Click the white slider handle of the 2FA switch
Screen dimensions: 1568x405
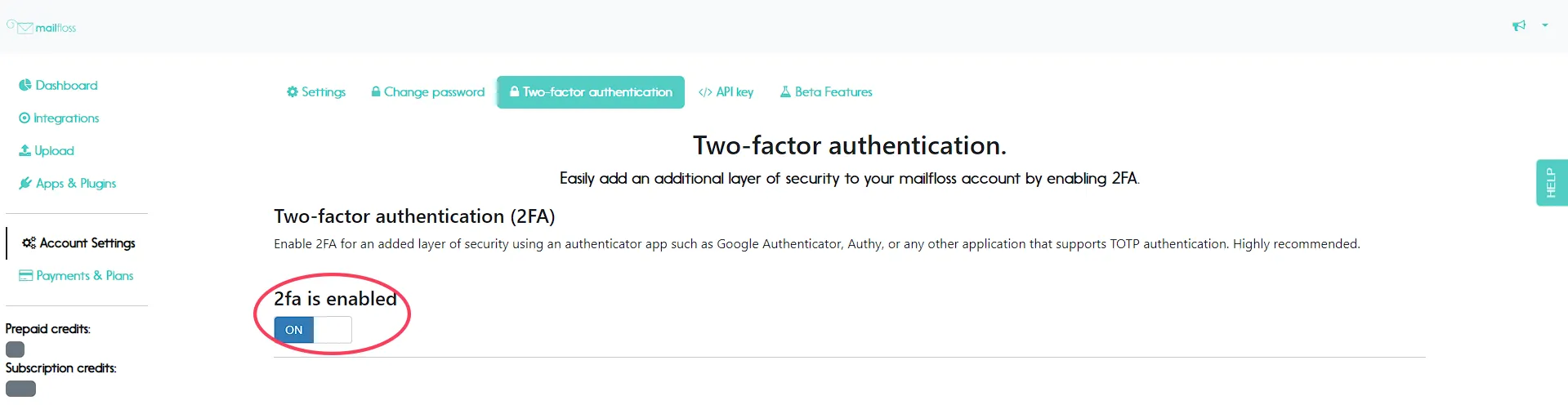pos(333,330)
